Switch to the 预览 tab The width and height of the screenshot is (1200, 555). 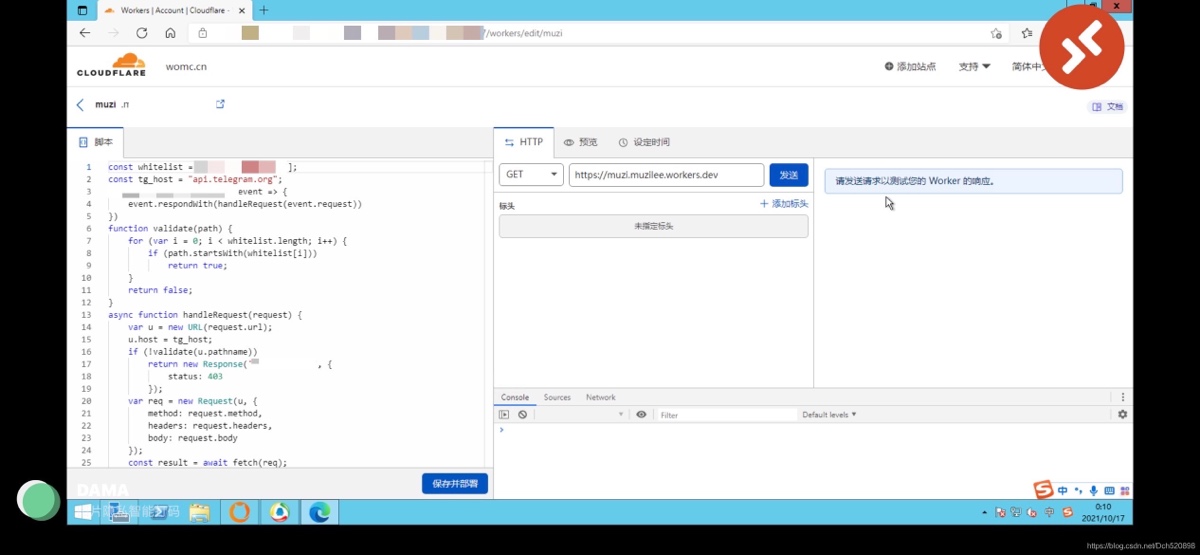click(x=580, y=142)
